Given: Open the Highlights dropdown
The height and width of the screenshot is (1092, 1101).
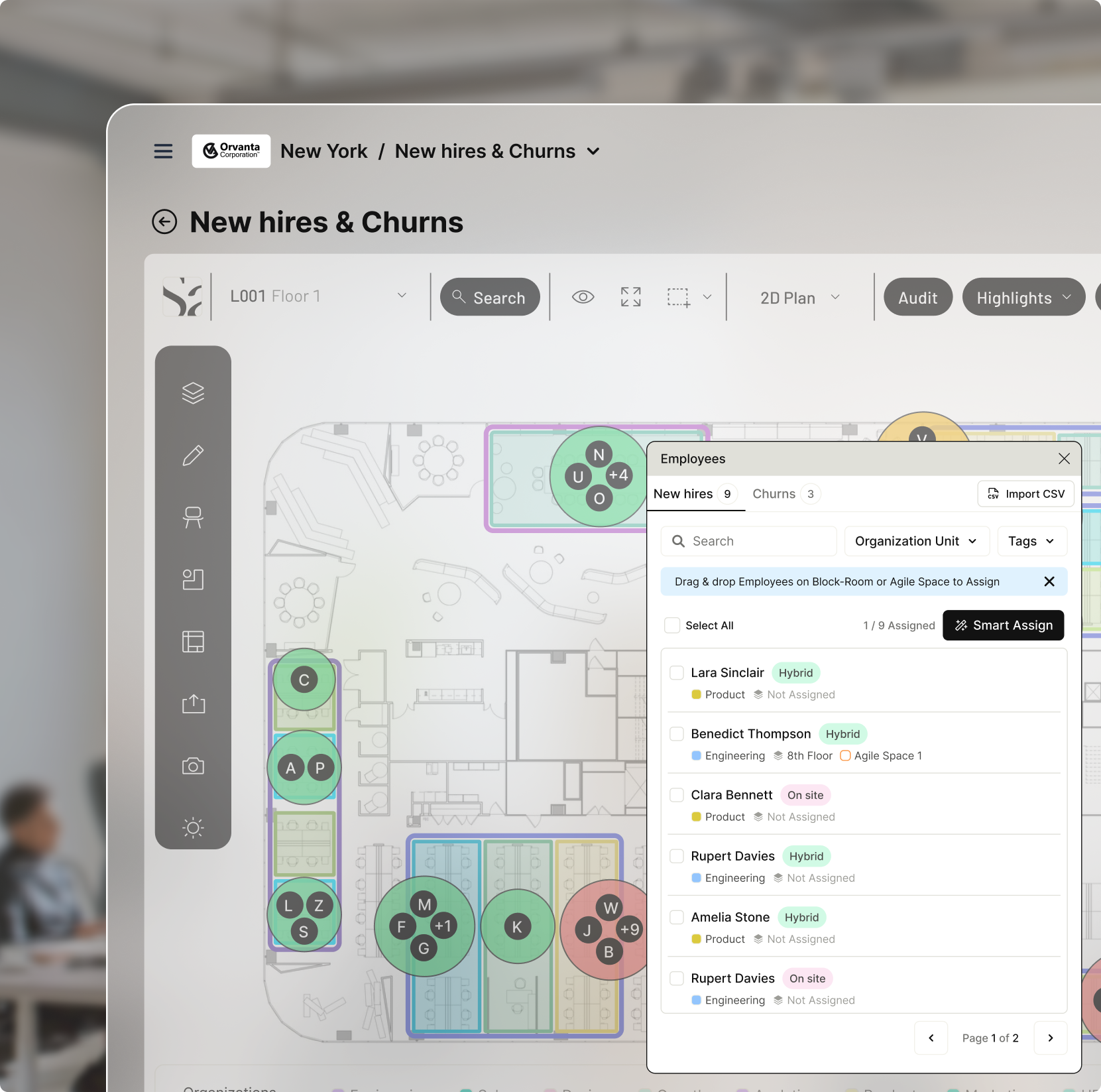Looking at the screenshot, I should tap(1023, 297).
